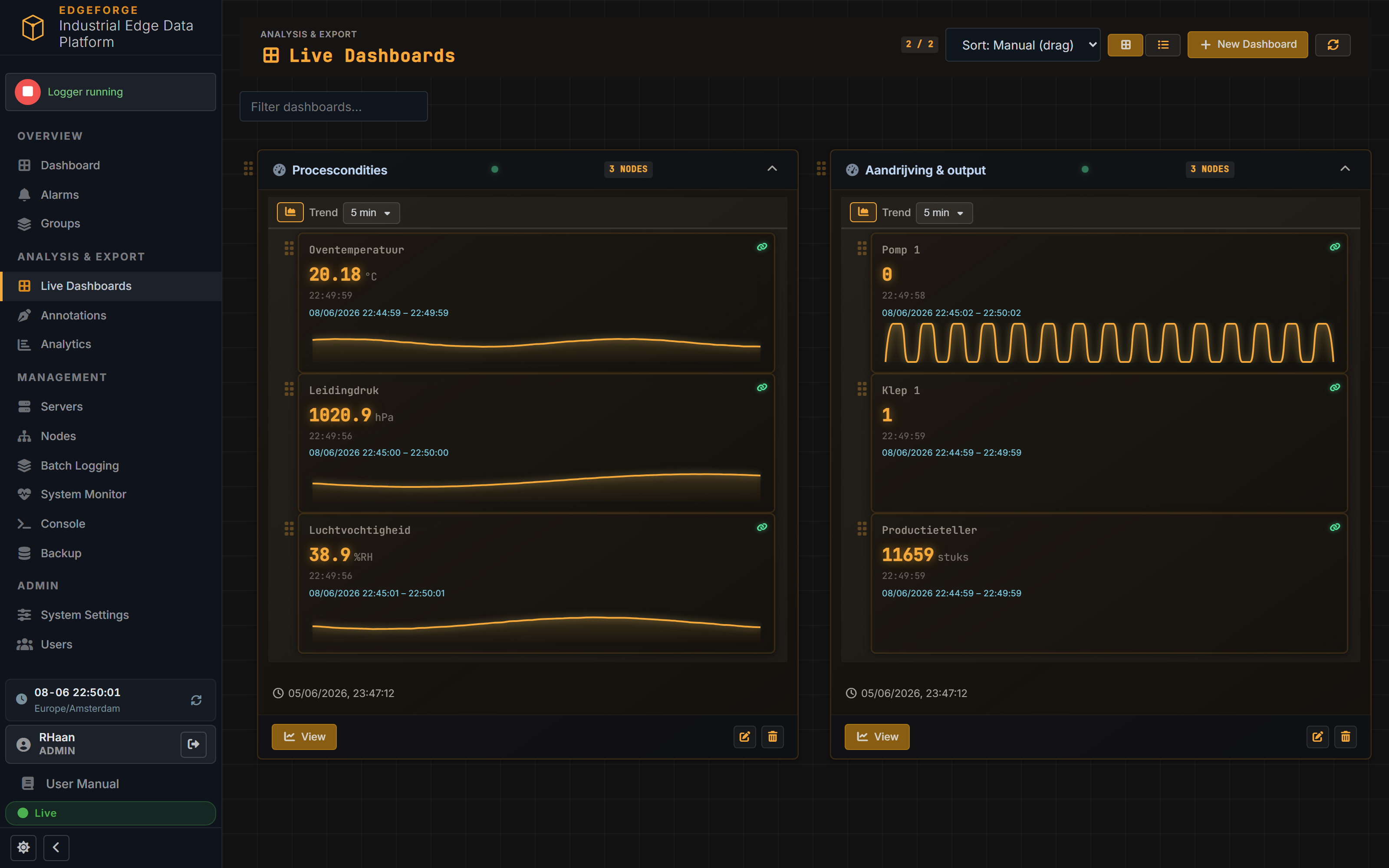Click the link icon on Klep 1 tile
This screenshot has width=1389, height=868.
coord(1334,388)
